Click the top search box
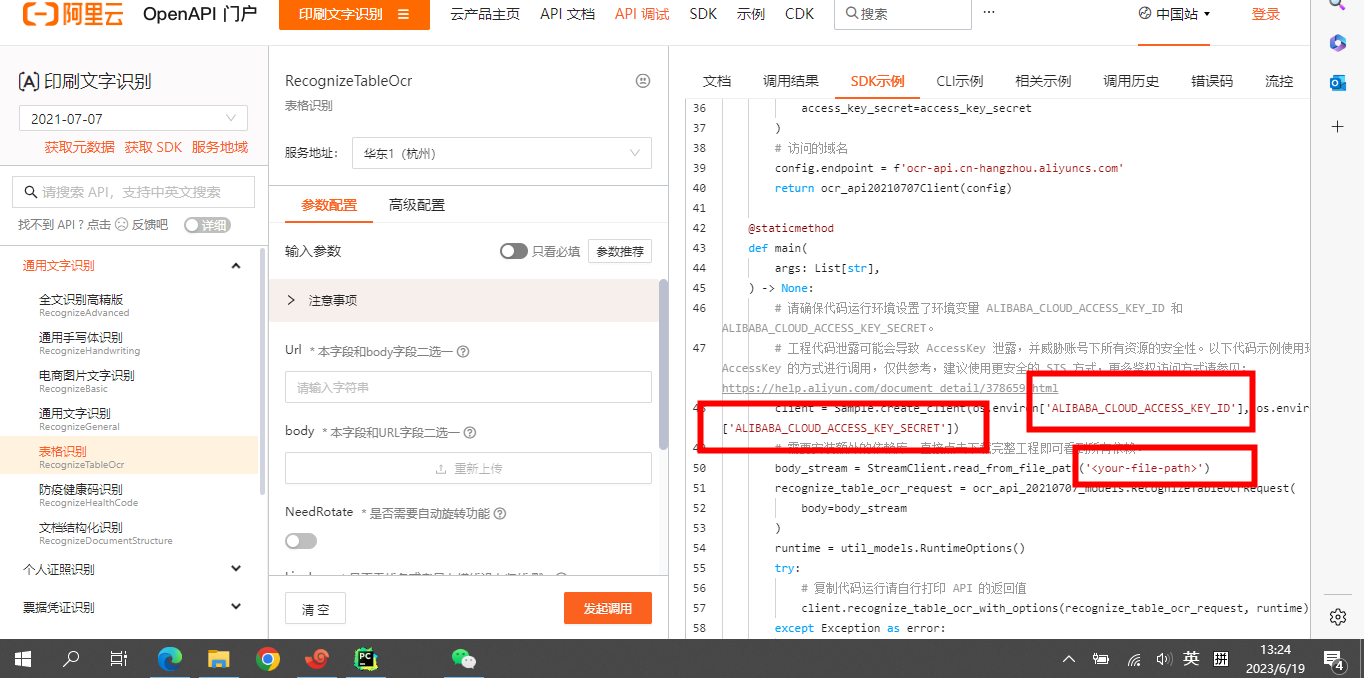 [902, 14]
